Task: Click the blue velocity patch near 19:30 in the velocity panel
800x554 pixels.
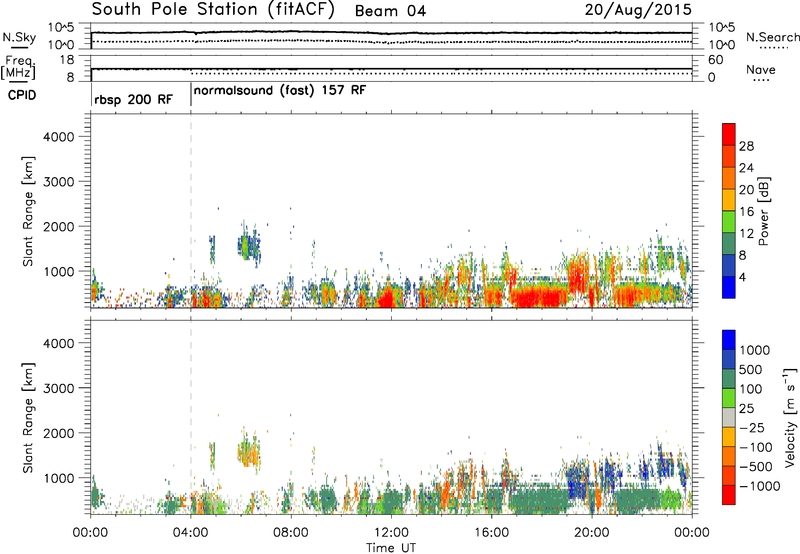Action: [x=576, y=480]
